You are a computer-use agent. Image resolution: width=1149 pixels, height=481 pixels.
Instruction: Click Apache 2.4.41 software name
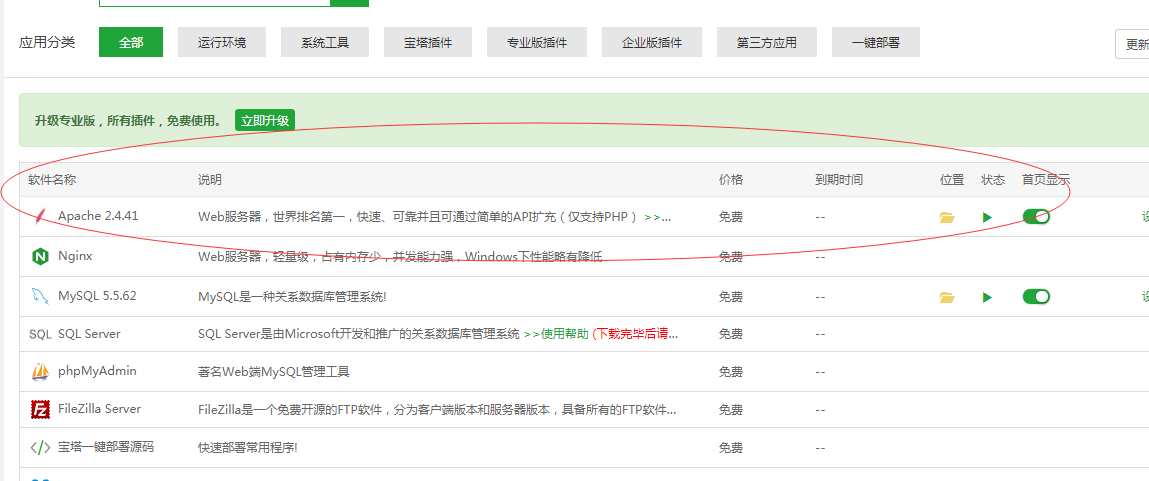click(98, 216)
